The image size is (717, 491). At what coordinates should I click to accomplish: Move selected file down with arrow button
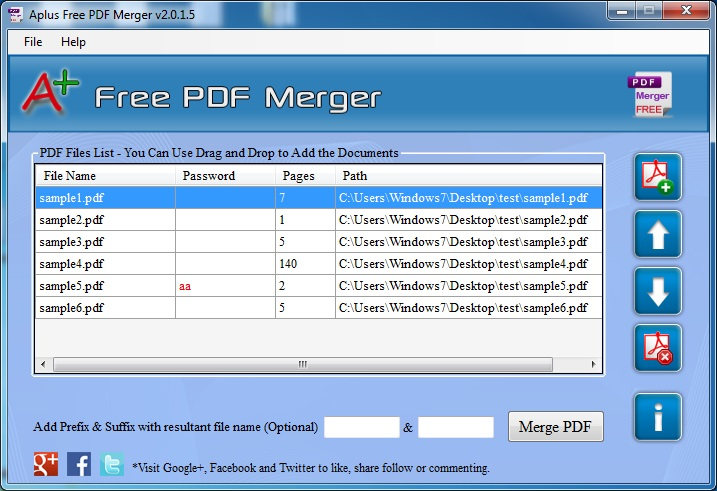(x=658, y=292)
